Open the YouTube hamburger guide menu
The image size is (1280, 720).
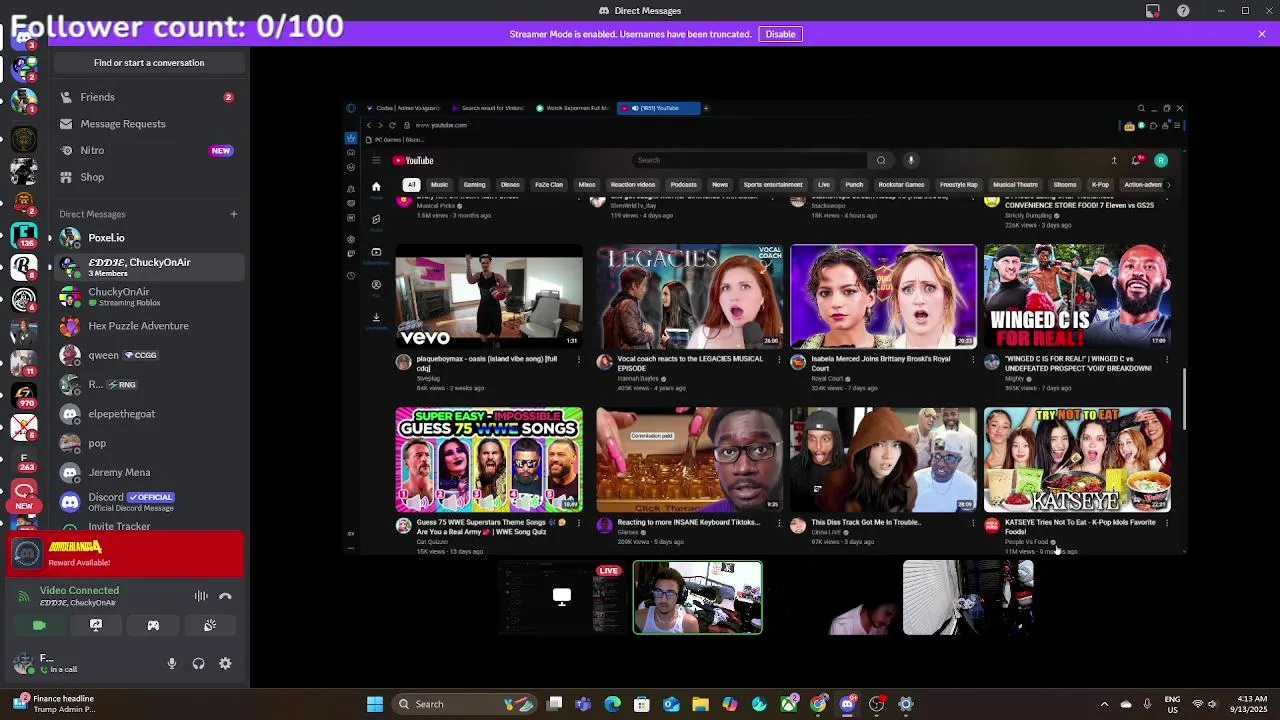coord(376,160)
